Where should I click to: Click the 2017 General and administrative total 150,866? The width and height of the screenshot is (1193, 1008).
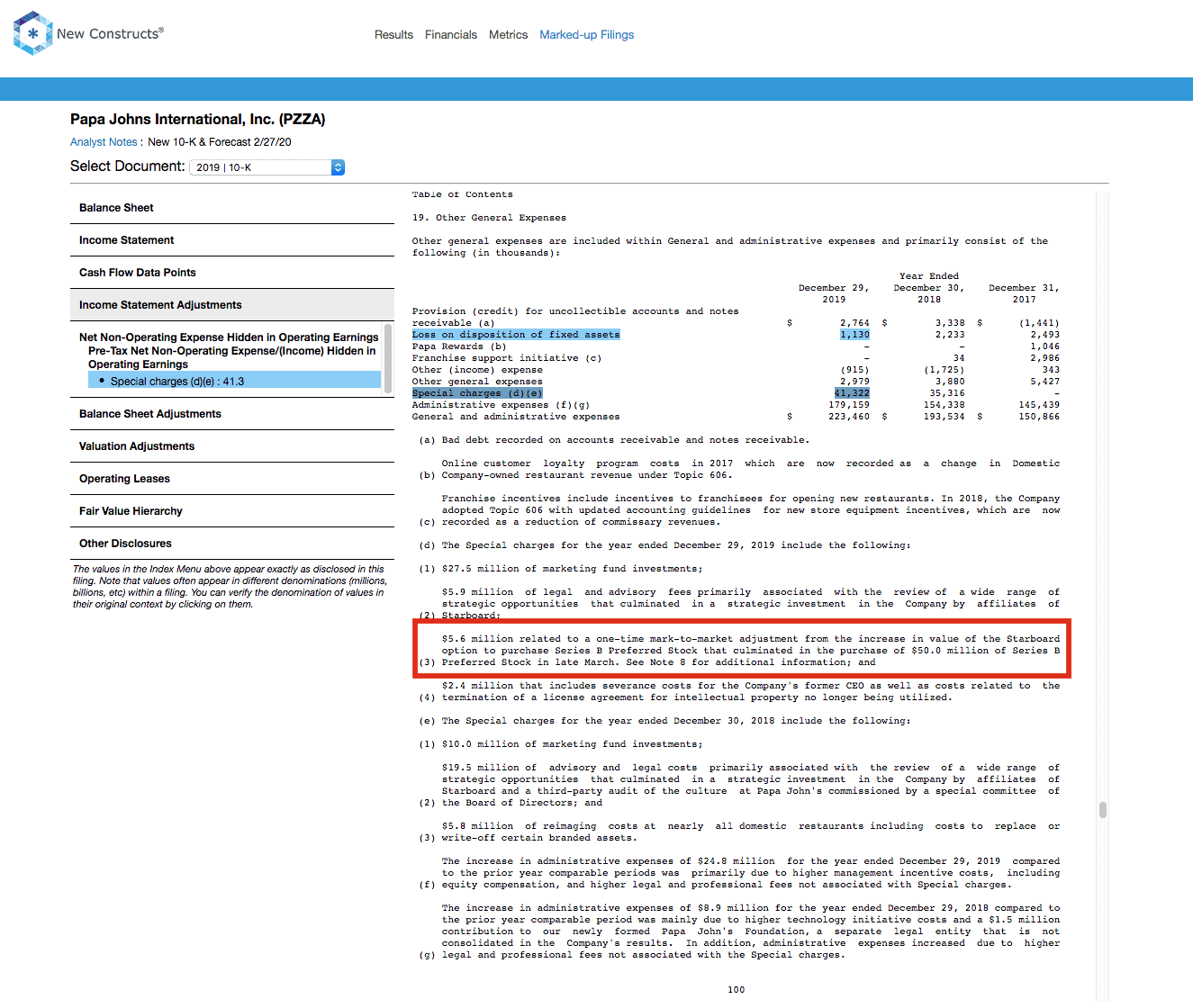(x=1039, y=417)
